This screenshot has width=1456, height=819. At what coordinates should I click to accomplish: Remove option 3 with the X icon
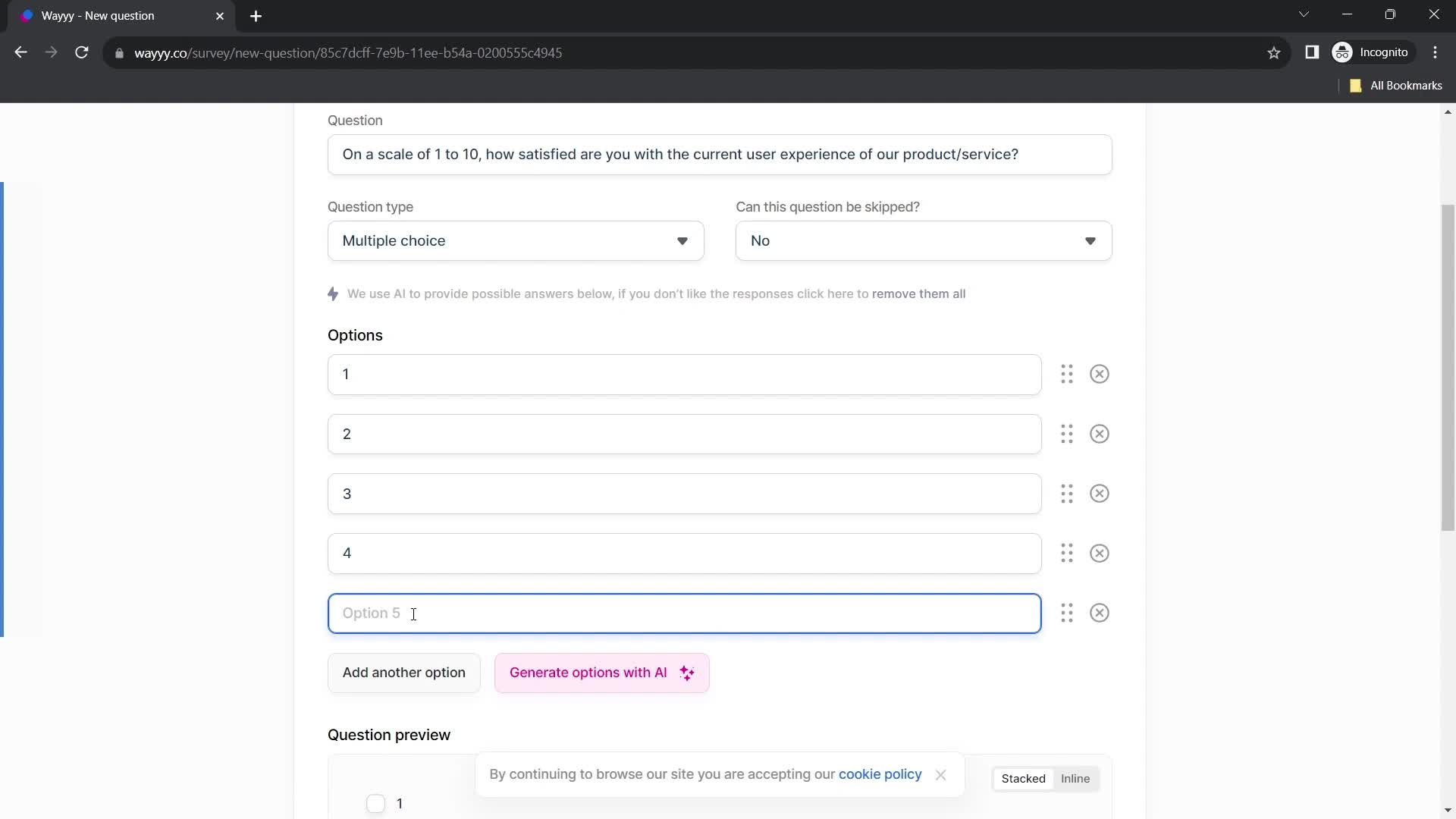tap(1099, 493)
